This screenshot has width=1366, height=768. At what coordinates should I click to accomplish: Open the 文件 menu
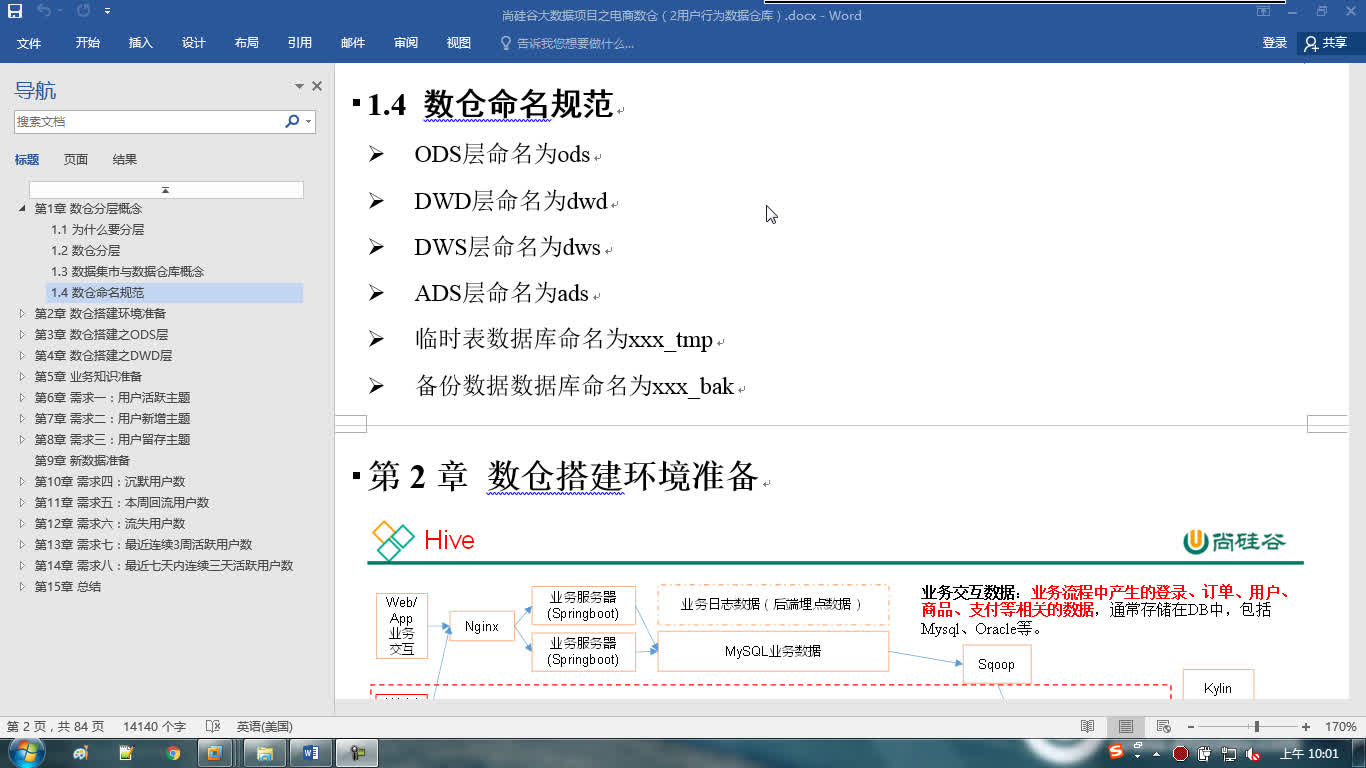(x=29, y=43)
